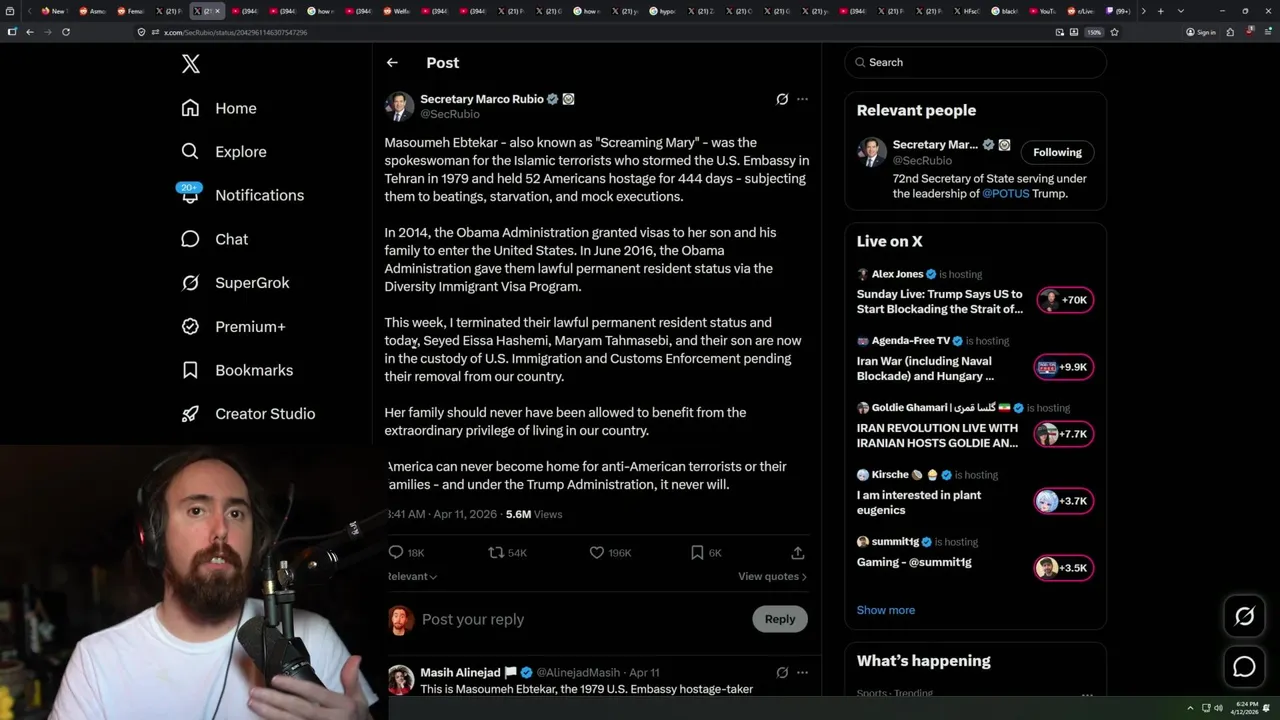The height and width of the screenshot is (720, 1280).
Task: Open Premium+ in the sidebar
Action: coord(233,326)
